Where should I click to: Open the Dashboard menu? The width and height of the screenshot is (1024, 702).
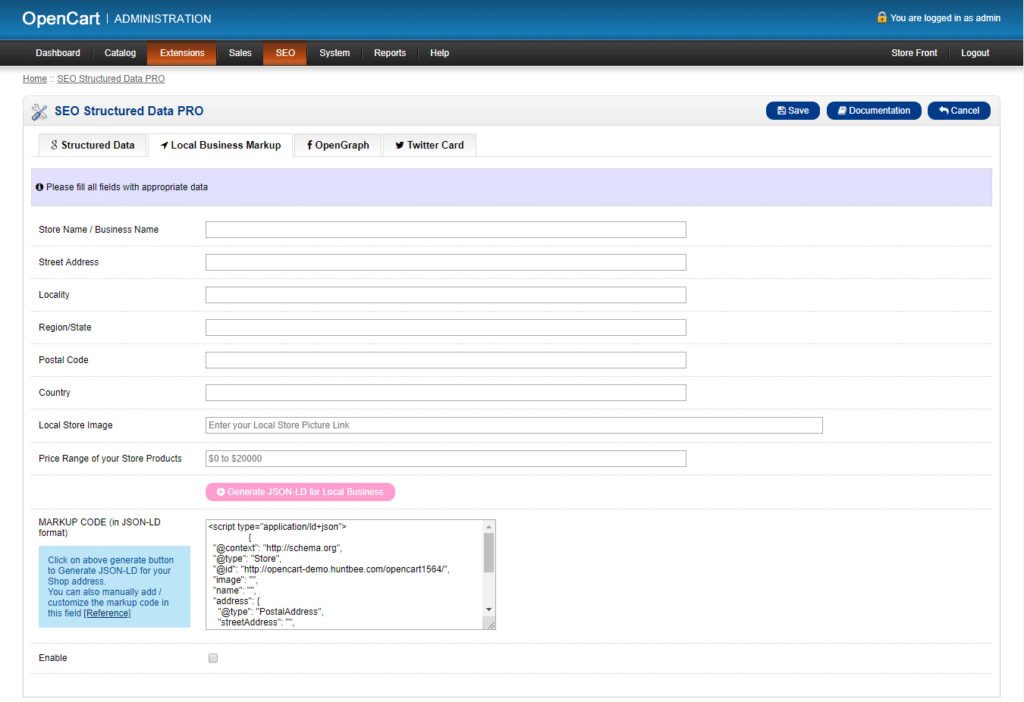[x=58, y=53]
